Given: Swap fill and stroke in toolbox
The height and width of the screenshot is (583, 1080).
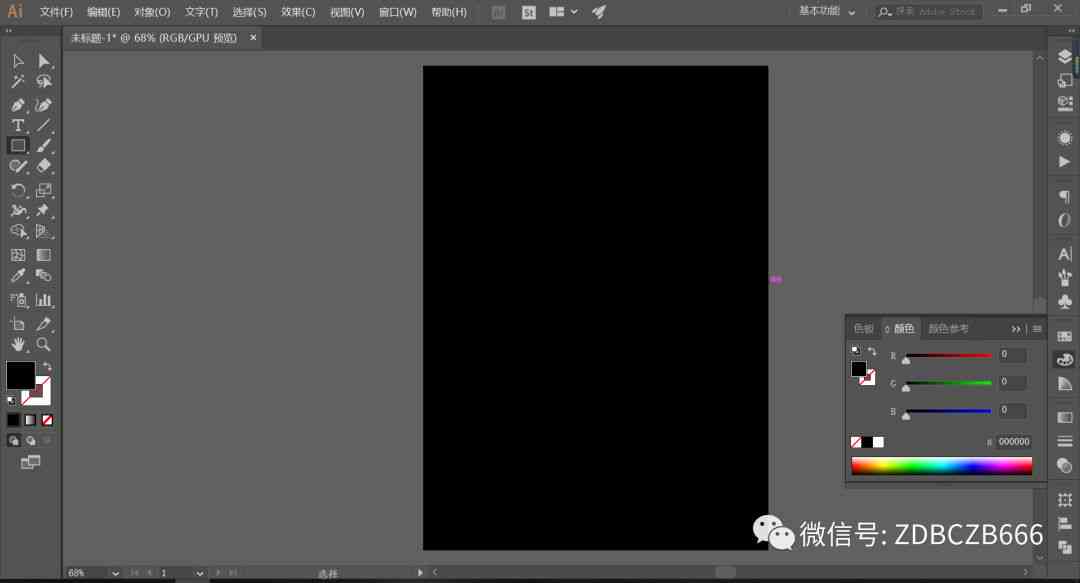Looking at the screenshot, I should (47, 366).
